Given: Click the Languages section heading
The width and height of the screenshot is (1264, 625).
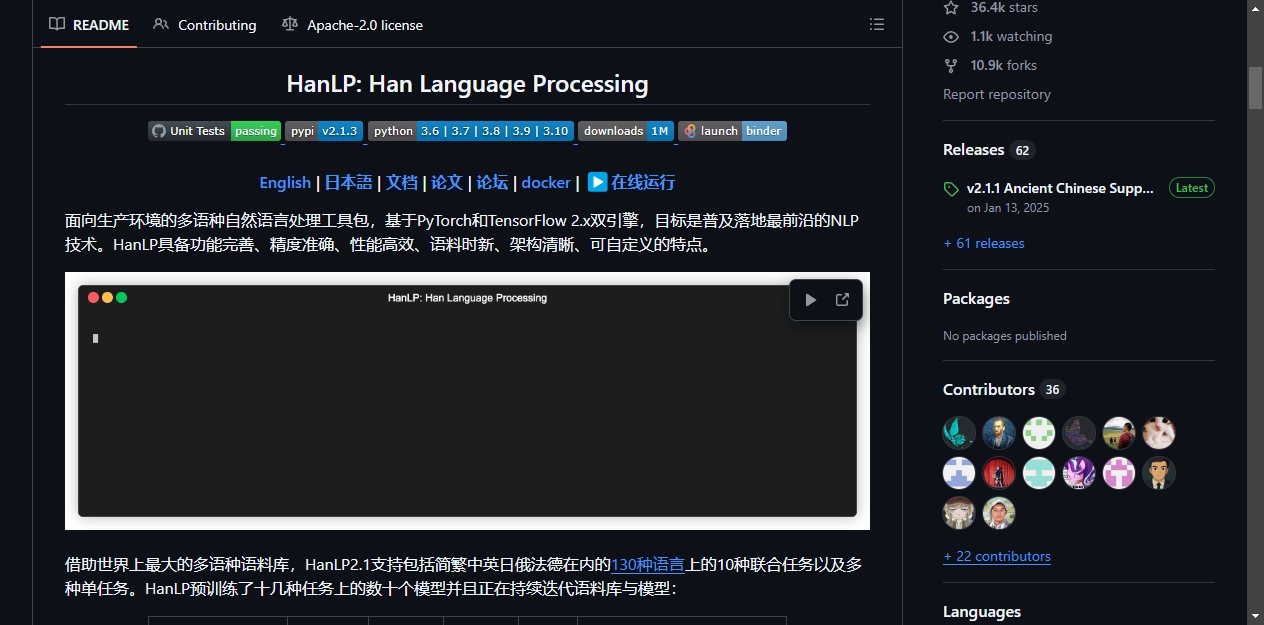Looking at the screenshot, I should pos(982,612).
